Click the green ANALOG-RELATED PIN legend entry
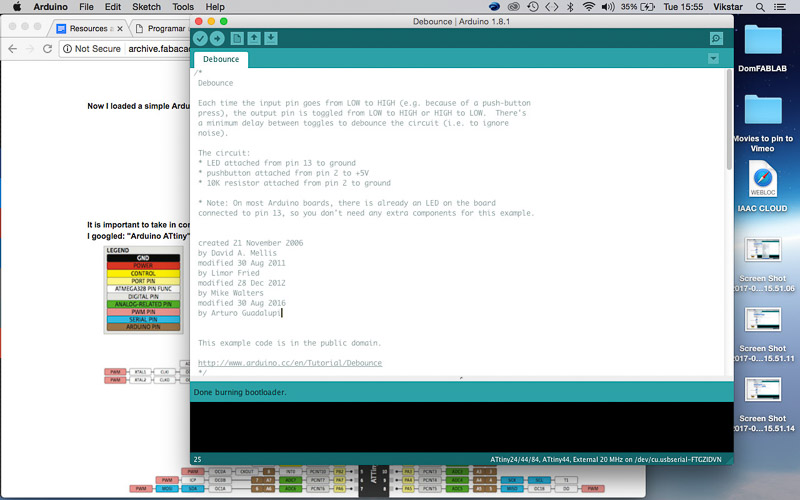 tap(143, 304)
